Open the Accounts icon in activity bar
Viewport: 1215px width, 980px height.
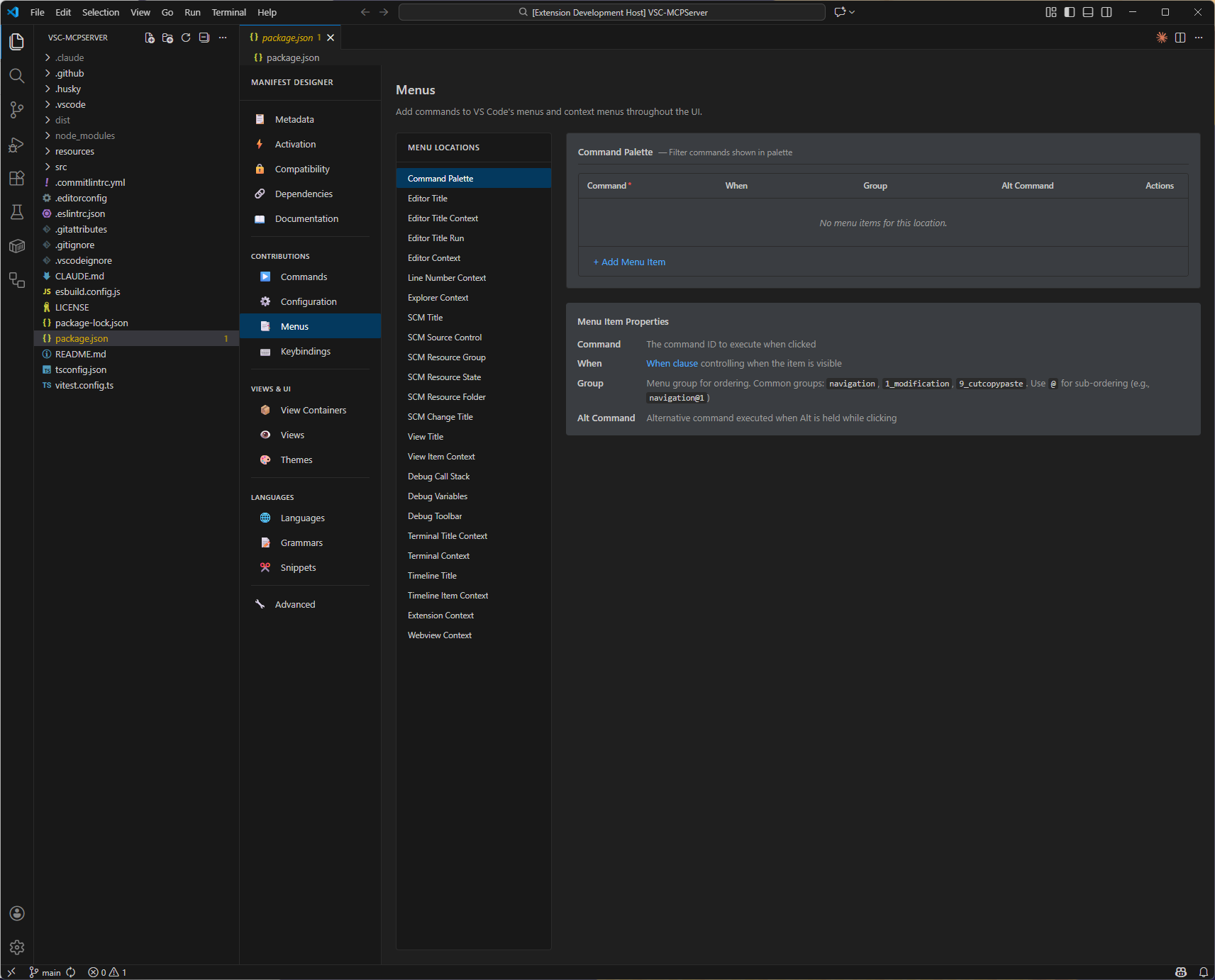[x=17, y=913]
